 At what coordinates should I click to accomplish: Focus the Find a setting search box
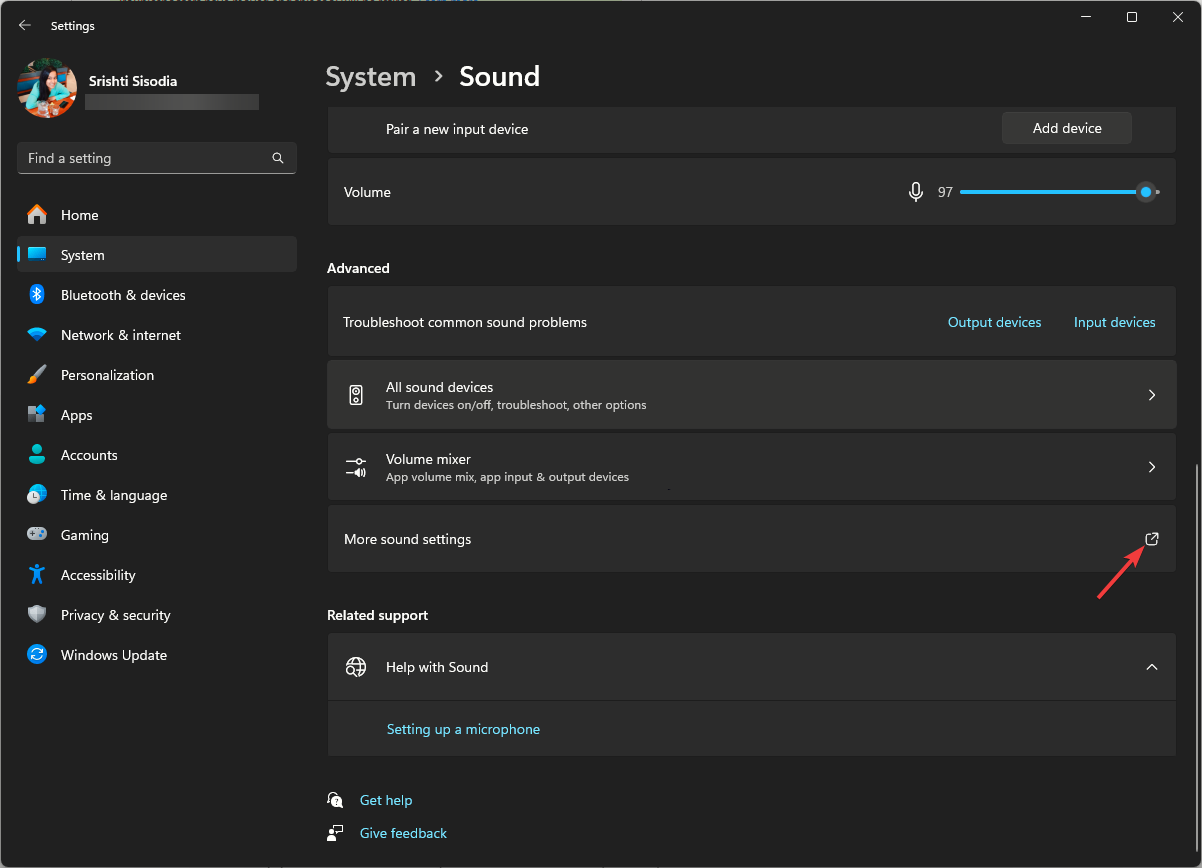pyautogui.click(x=157, y=158)
